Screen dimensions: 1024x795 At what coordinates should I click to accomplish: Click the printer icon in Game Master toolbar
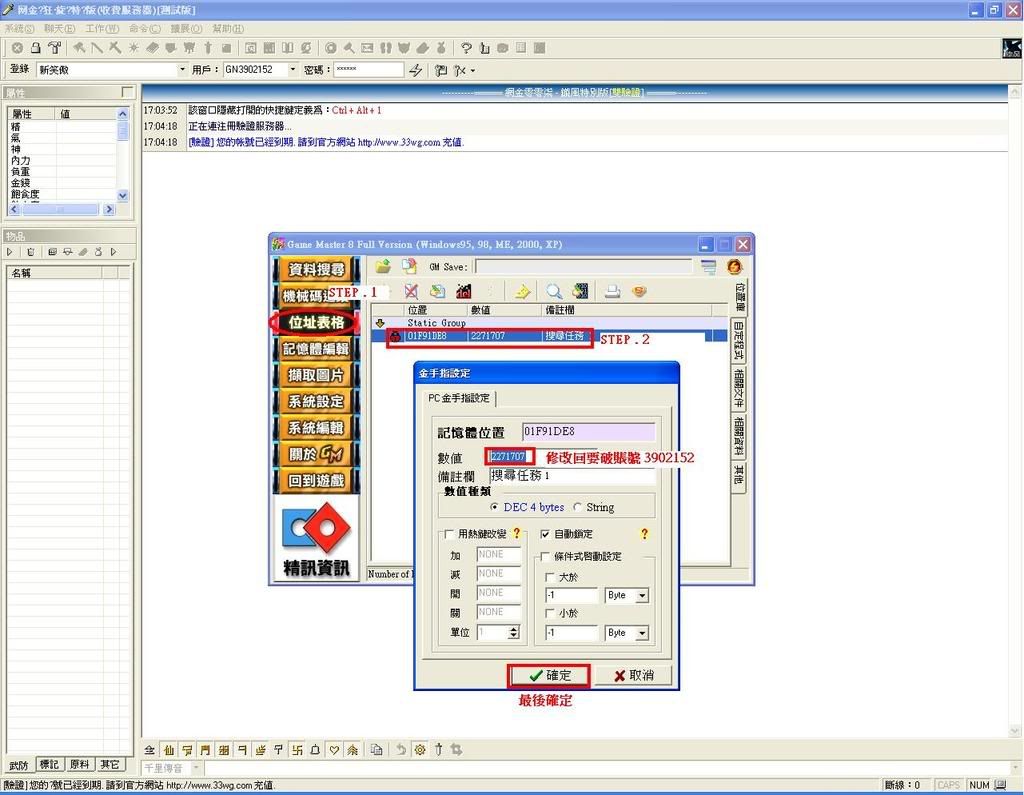(612, 292)
